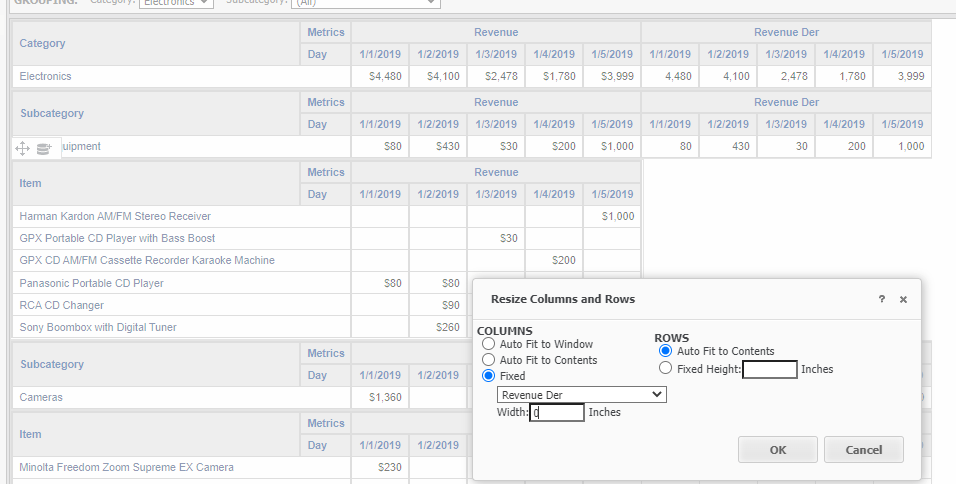
Task: Click Revenue Der cell 4,480
Action: point(669,76)
